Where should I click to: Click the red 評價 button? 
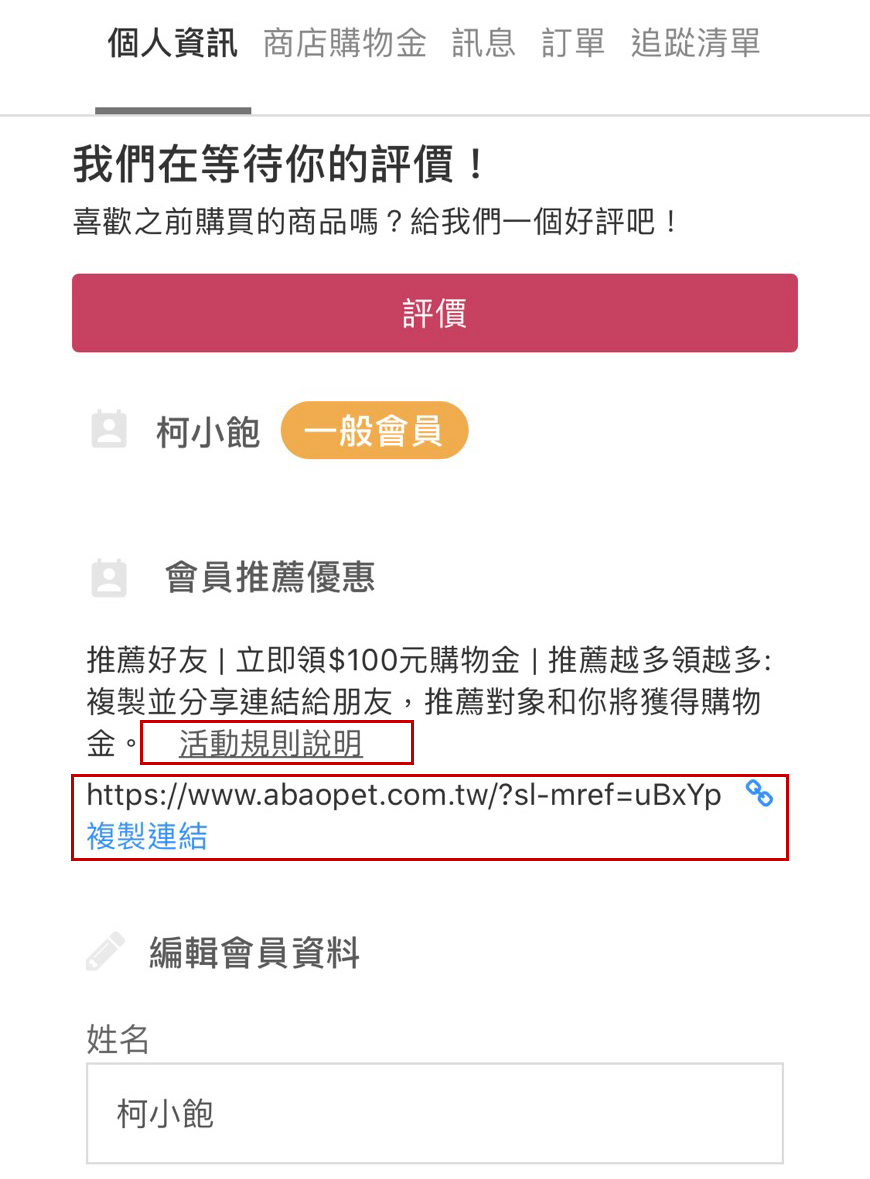click(435, 313)
